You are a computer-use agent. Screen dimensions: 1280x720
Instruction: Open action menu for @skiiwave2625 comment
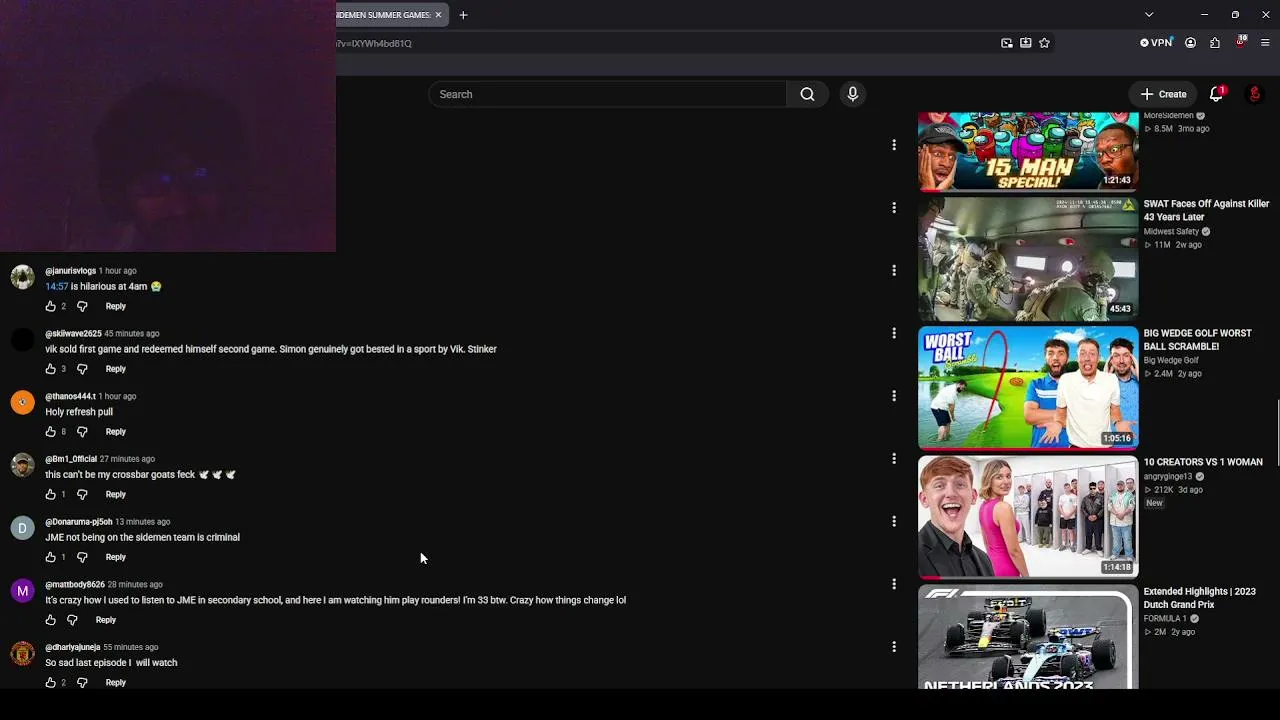click(x=894, y=333)
